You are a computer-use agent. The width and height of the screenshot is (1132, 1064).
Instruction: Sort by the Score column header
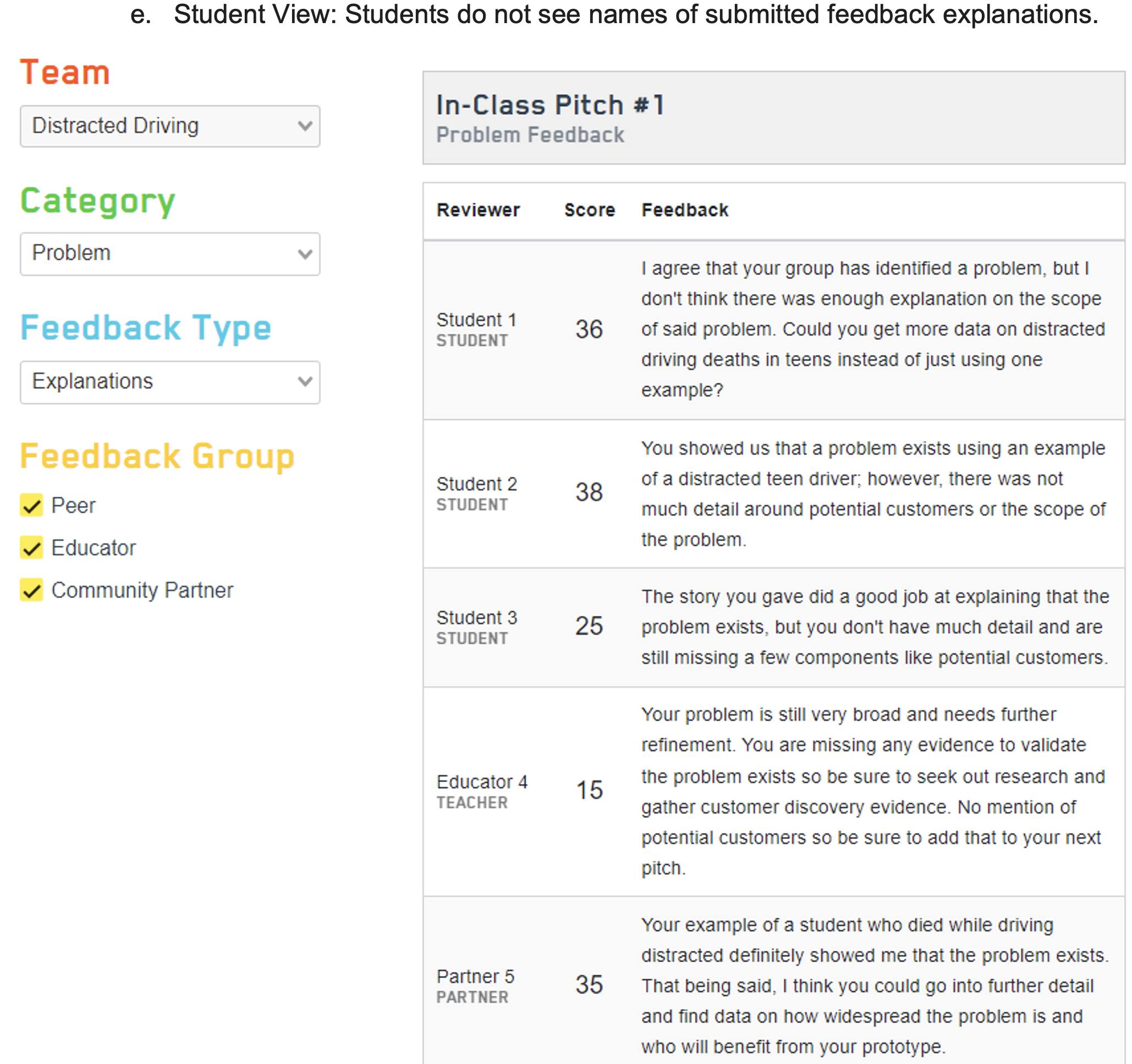(x=589, y=210)
